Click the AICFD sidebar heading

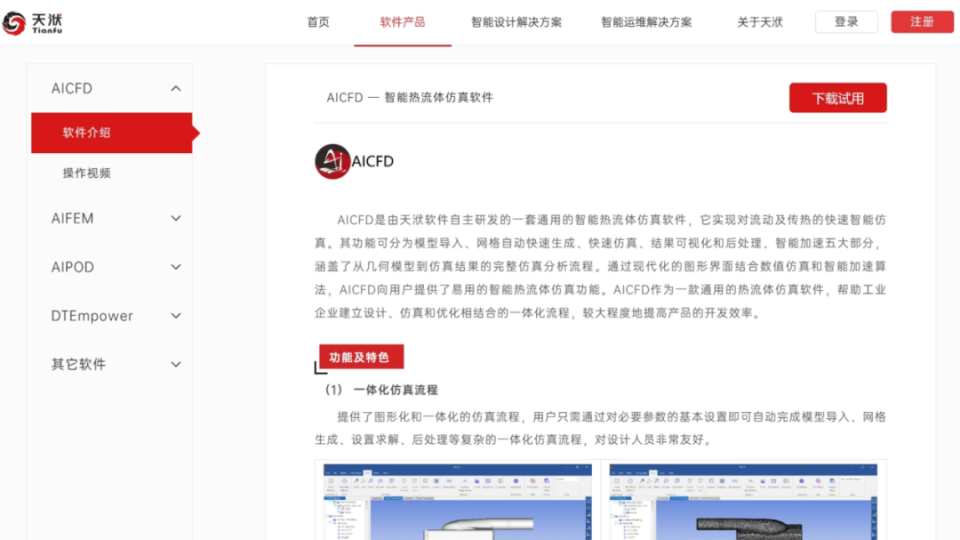pos(72,89)
